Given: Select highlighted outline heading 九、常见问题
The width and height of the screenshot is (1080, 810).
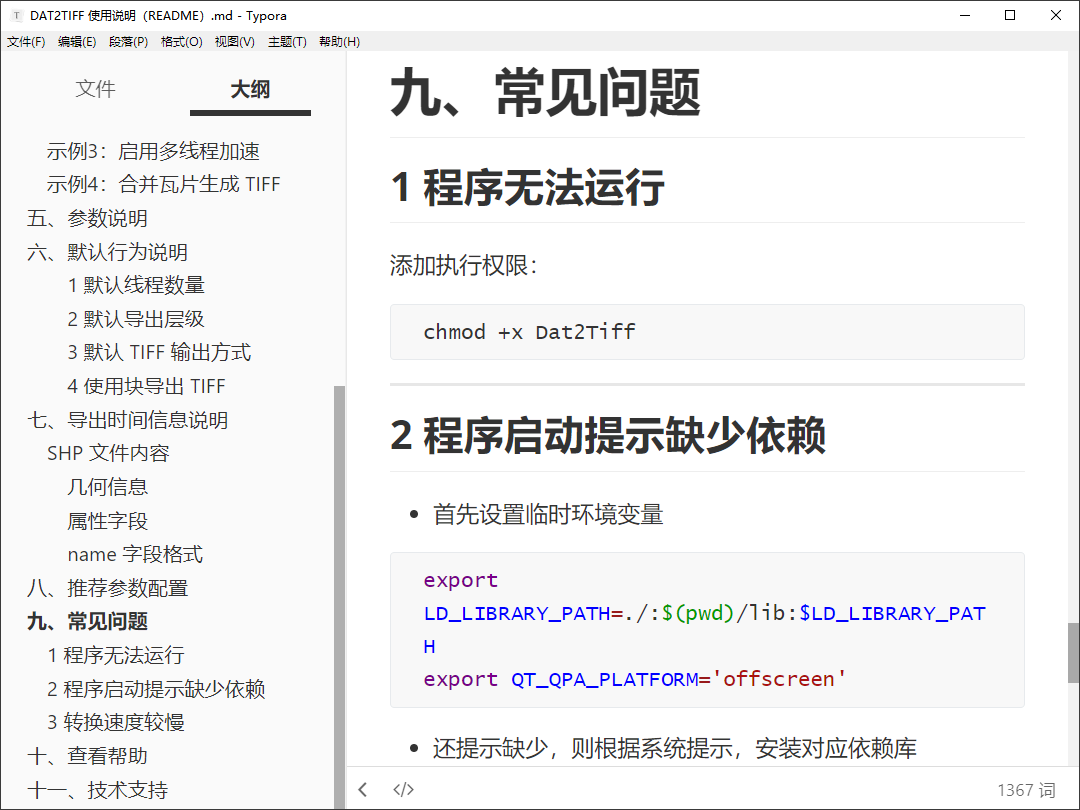Looking at the screenshot, I should [87, 621].
